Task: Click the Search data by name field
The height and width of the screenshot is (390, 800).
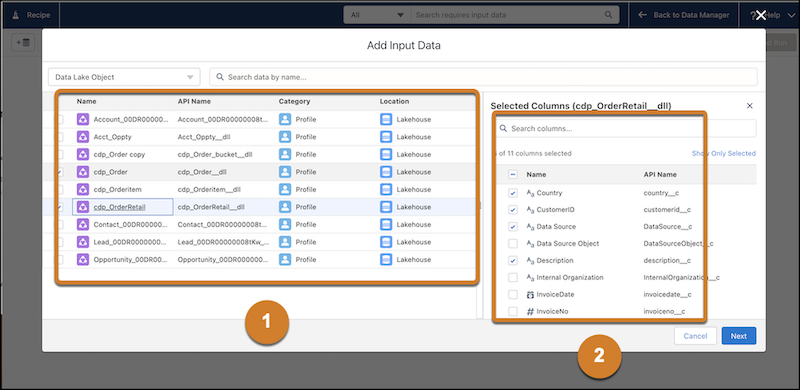Action: click(x=483, y=77)
